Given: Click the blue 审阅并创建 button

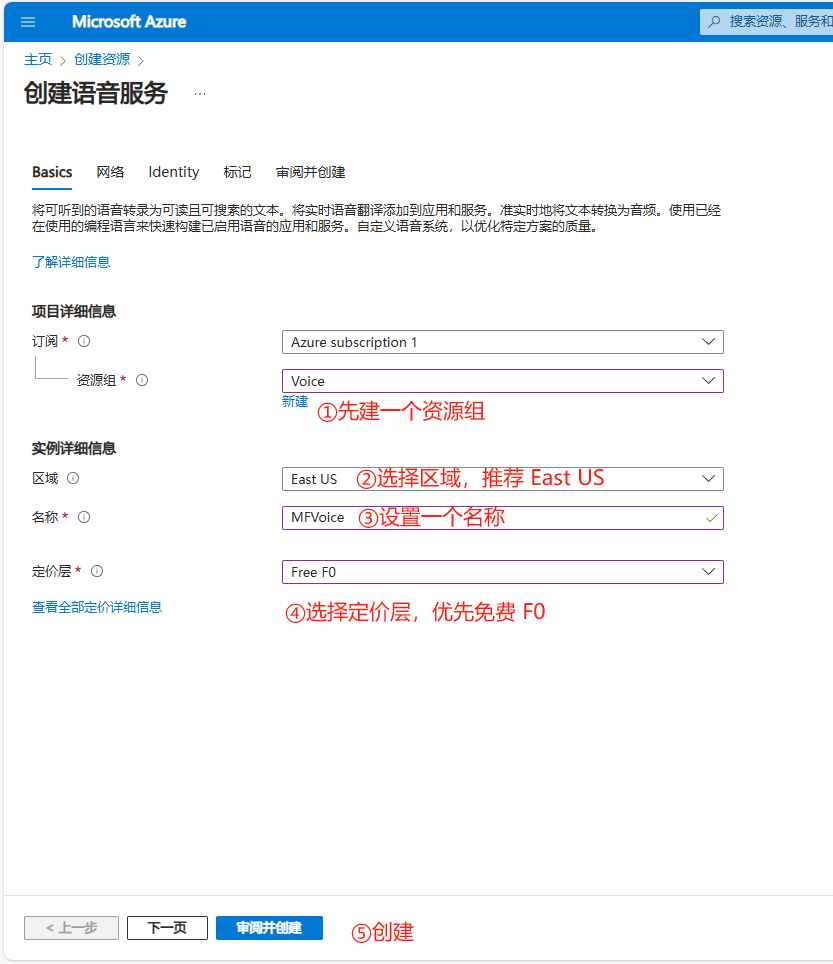Looking at the screenshot, I should [x=269, y=928].
